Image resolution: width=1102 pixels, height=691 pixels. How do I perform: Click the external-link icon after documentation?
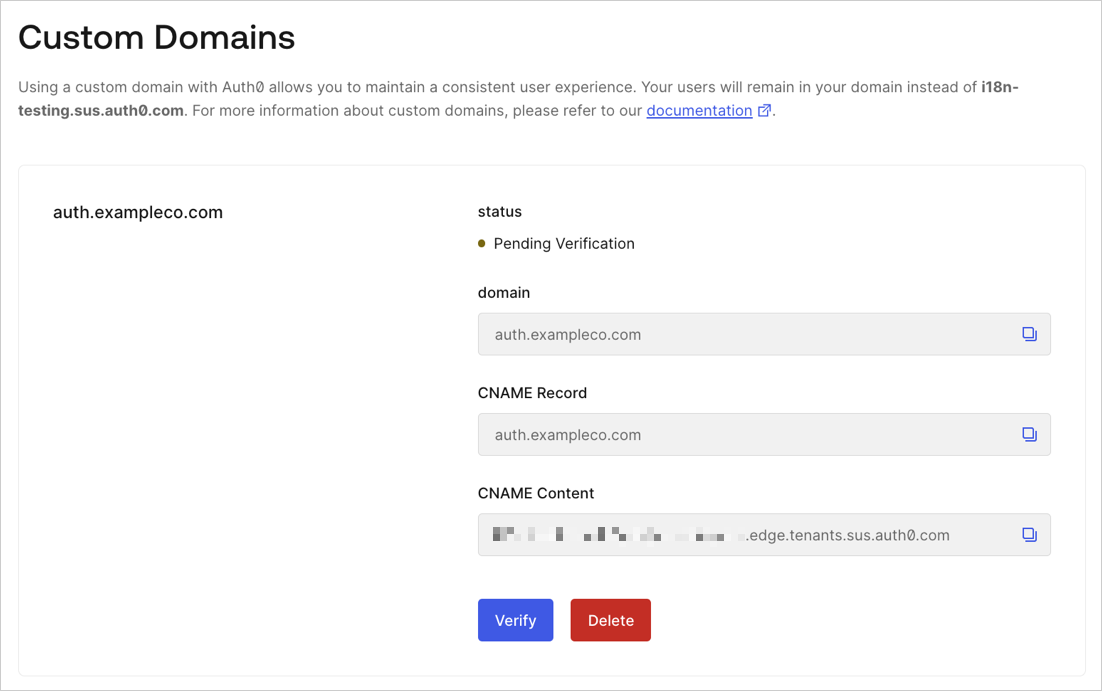click(x=765, y=110)
